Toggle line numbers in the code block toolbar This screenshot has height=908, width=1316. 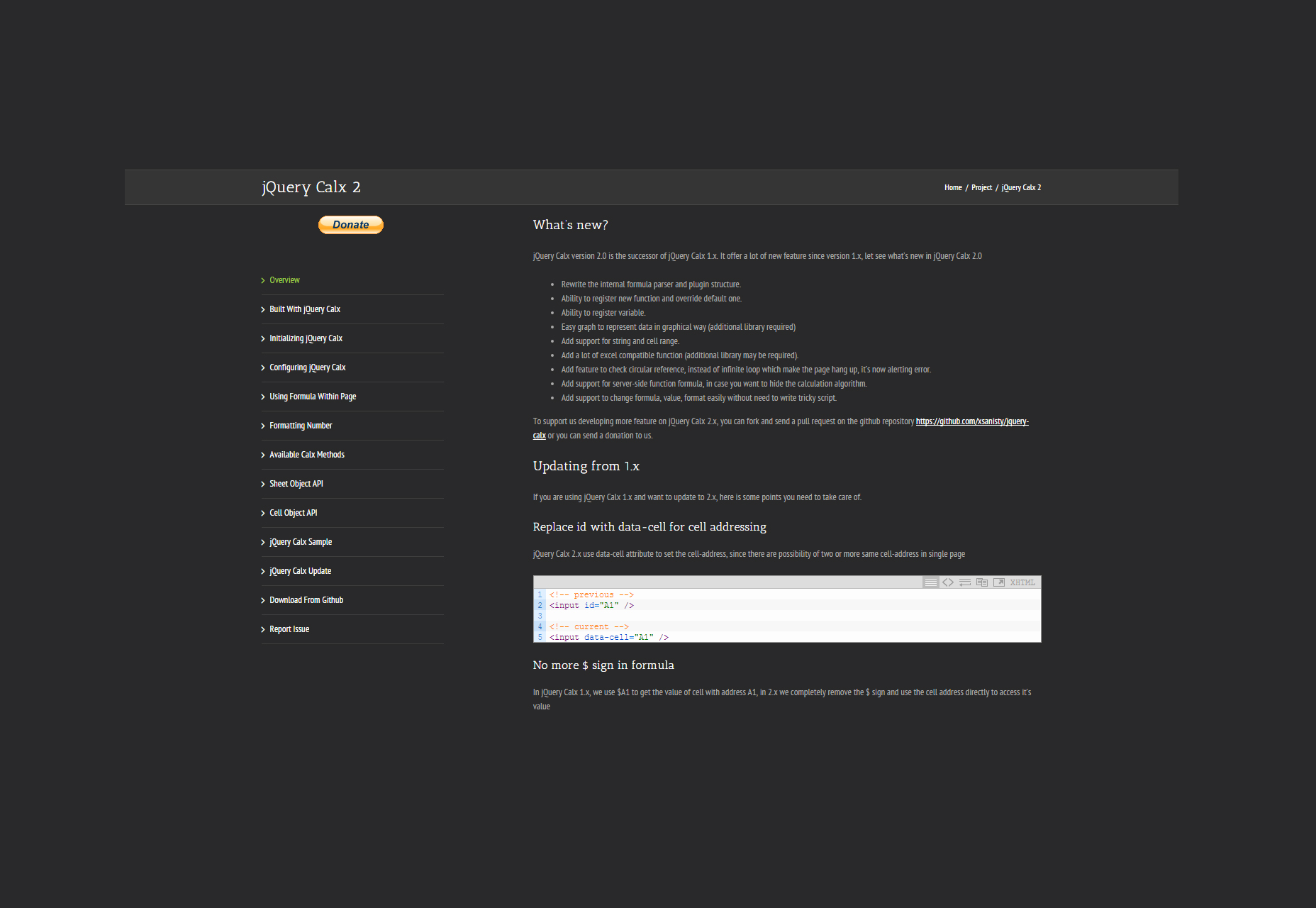[x=930, y=582]
